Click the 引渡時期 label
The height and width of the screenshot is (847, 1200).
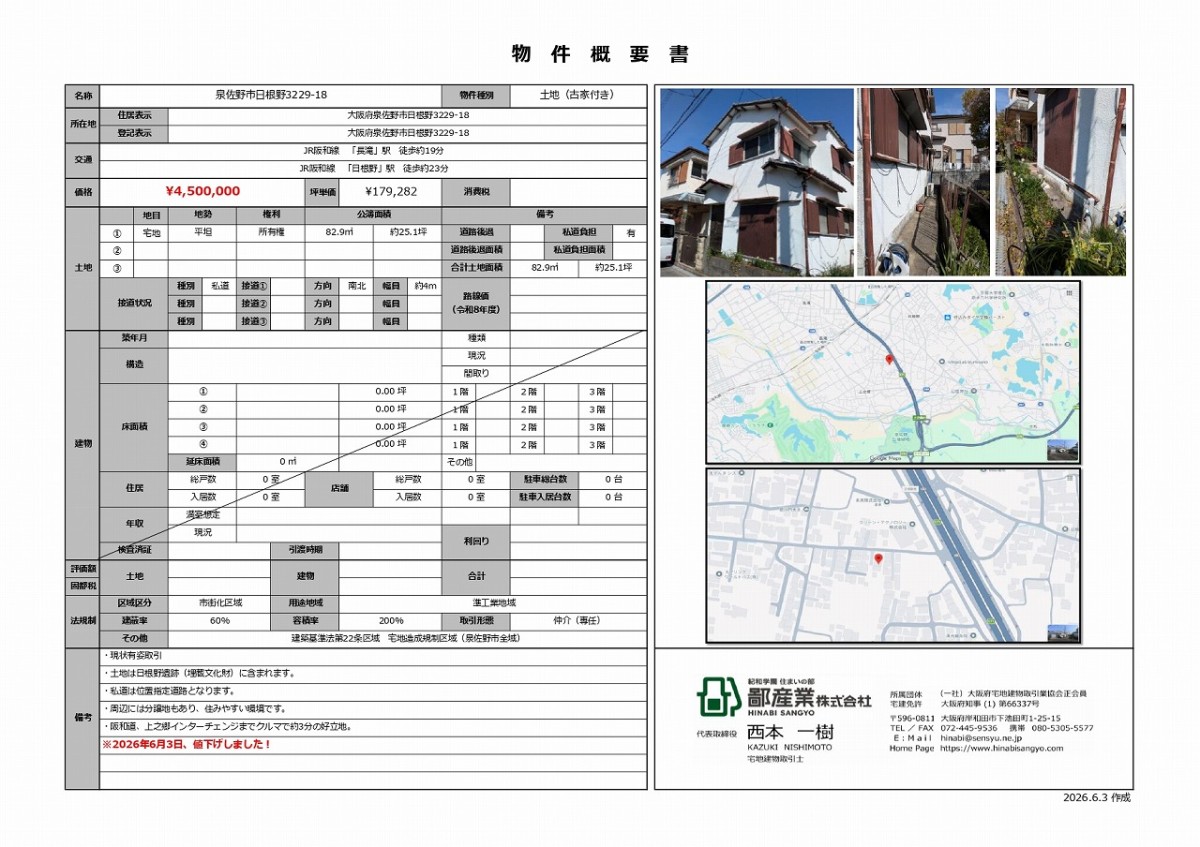click(x=305, y=549)
